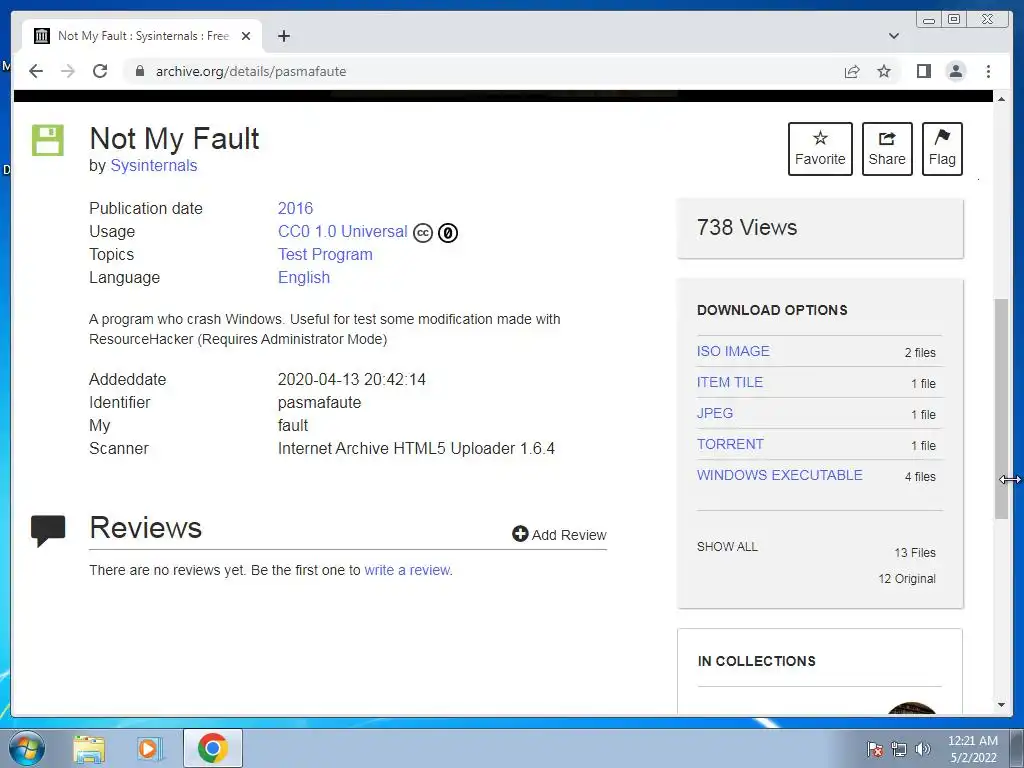Open TORRENT download option
Image resolution: width=1024 pixels, height=768 pixels.
point(729,444)
